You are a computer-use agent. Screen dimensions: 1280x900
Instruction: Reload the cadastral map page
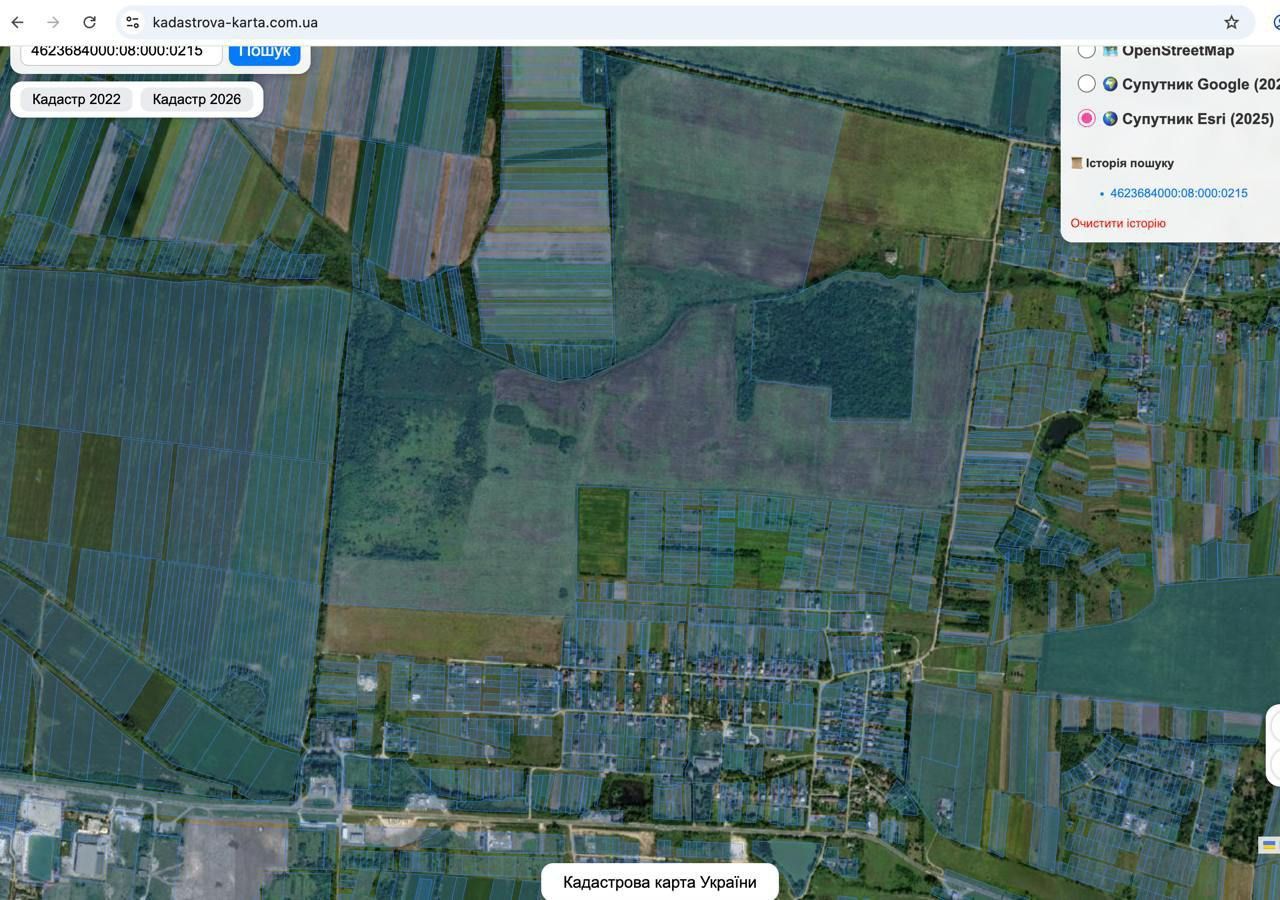(89, 22)
